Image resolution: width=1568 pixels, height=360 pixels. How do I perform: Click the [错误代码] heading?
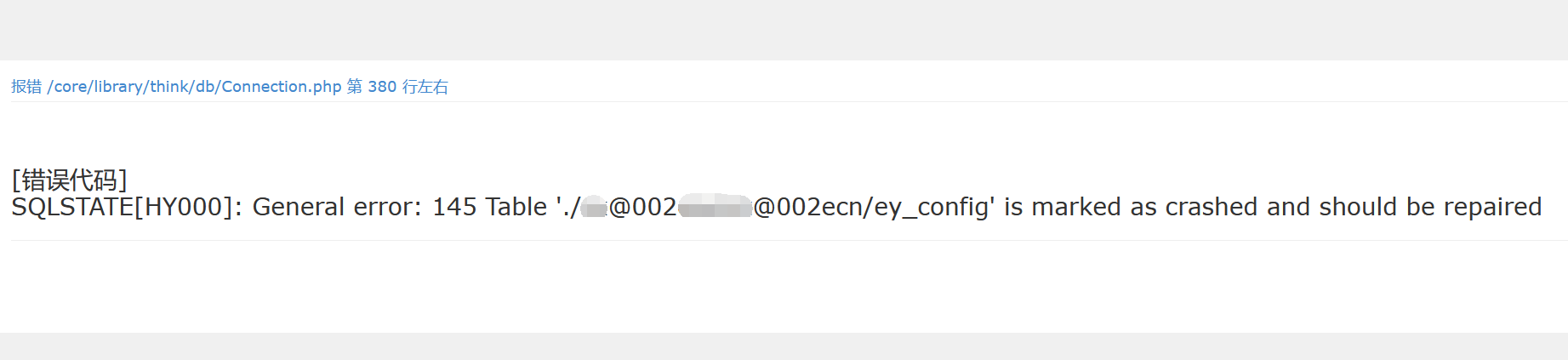click(x=69, y=180)
